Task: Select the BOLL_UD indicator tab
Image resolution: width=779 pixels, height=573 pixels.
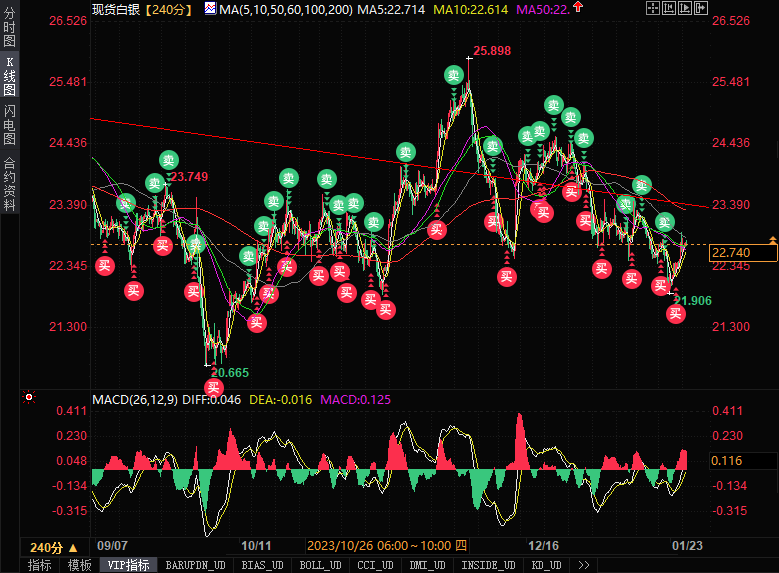Action: point(320,565)
